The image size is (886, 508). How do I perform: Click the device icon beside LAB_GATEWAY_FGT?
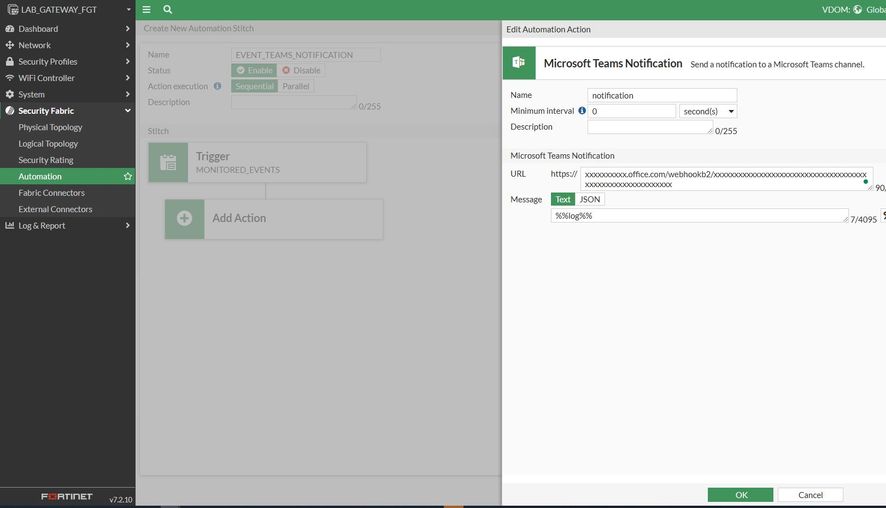click(x=12, y=10)
